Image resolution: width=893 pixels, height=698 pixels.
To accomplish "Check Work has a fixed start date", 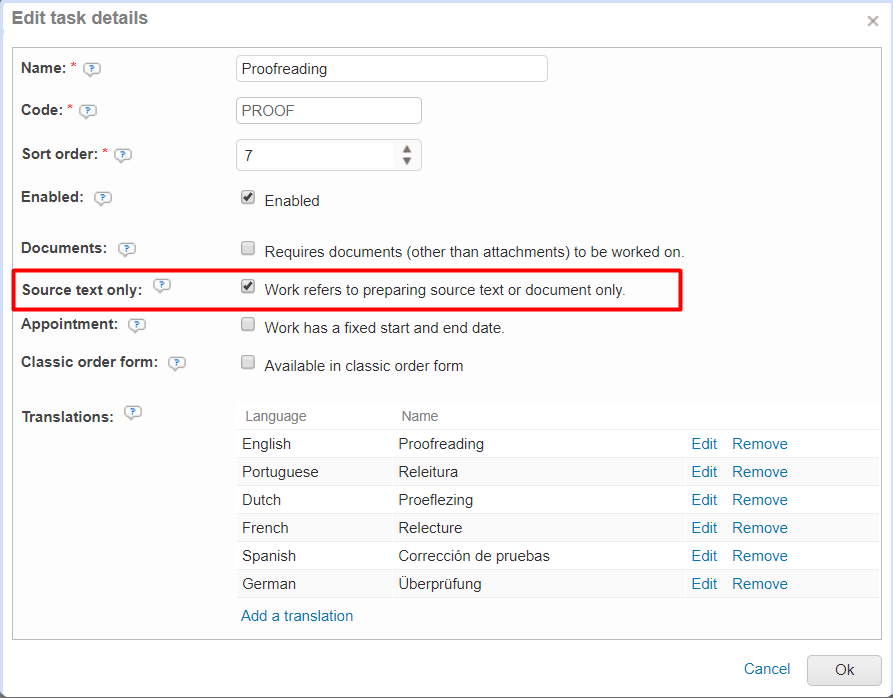I will [x=248, y=324].
